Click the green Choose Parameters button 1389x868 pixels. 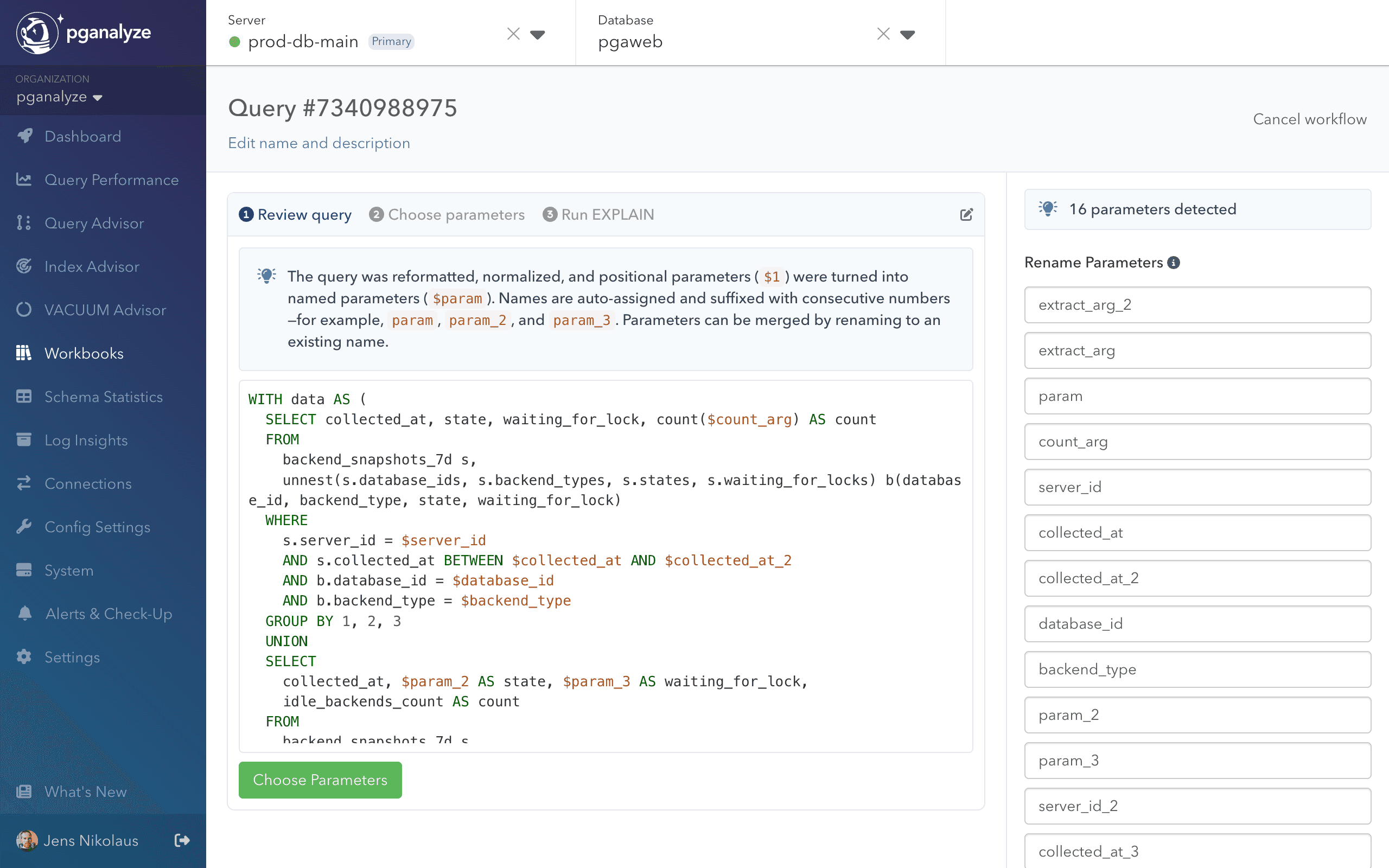click(320, 780)
